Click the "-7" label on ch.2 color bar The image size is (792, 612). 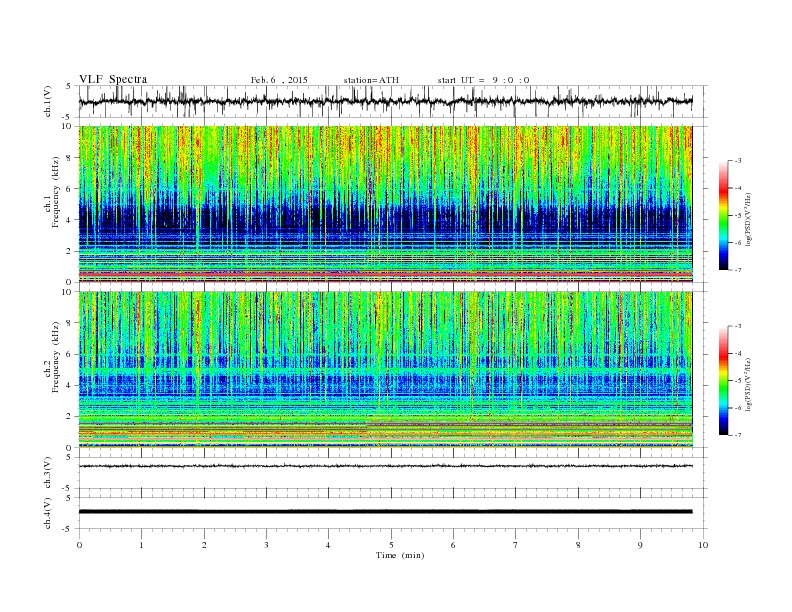click(738, 435)
